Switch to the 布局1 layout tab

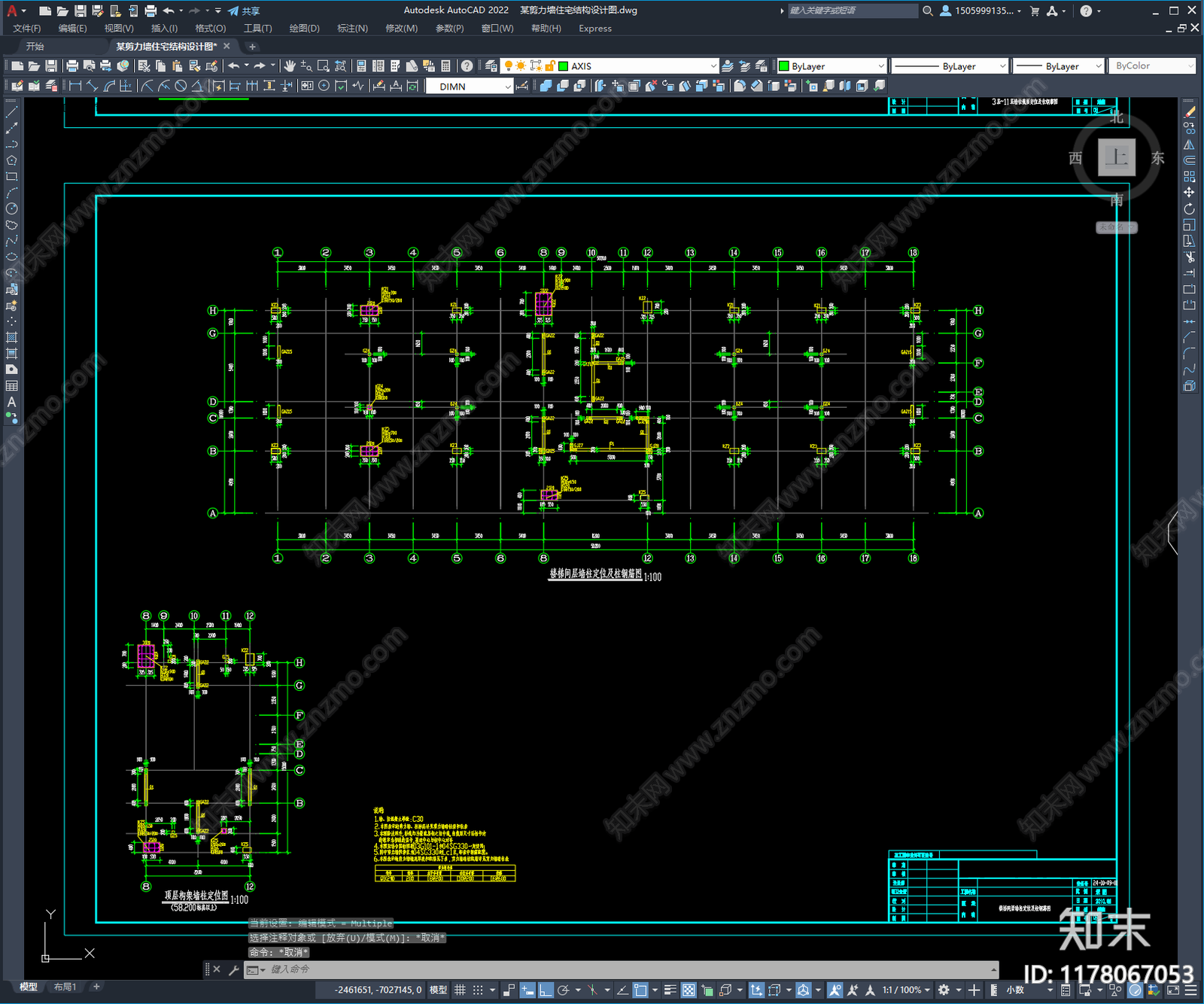pyautogui.click(x=65, y=987)
